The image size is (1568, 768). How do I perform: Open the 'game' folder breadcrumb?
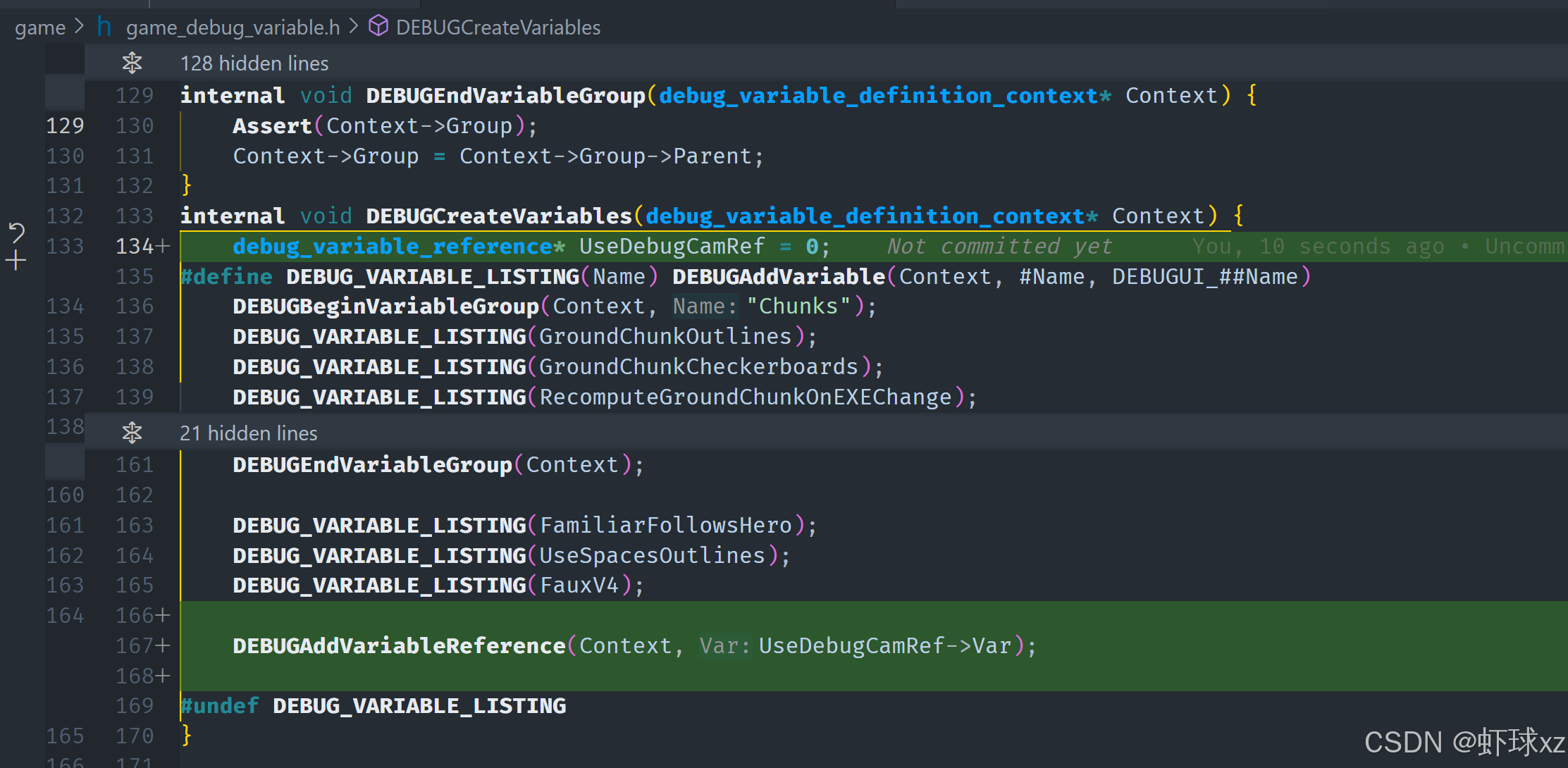(x=40, y=27)
